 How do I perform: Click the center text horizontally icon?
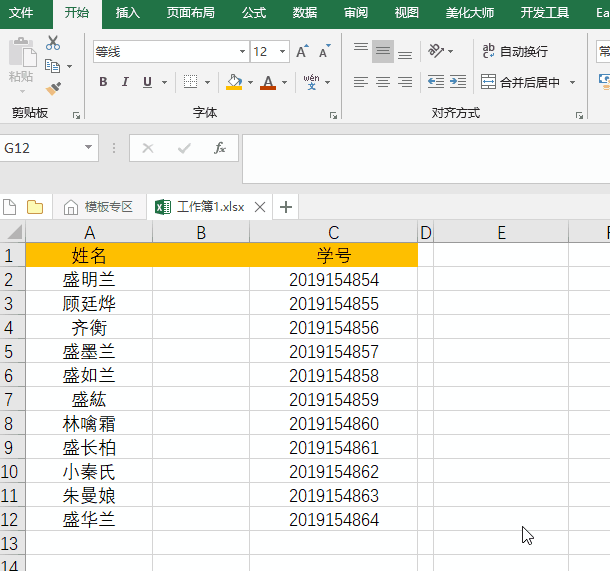click(x=383, y=82)
